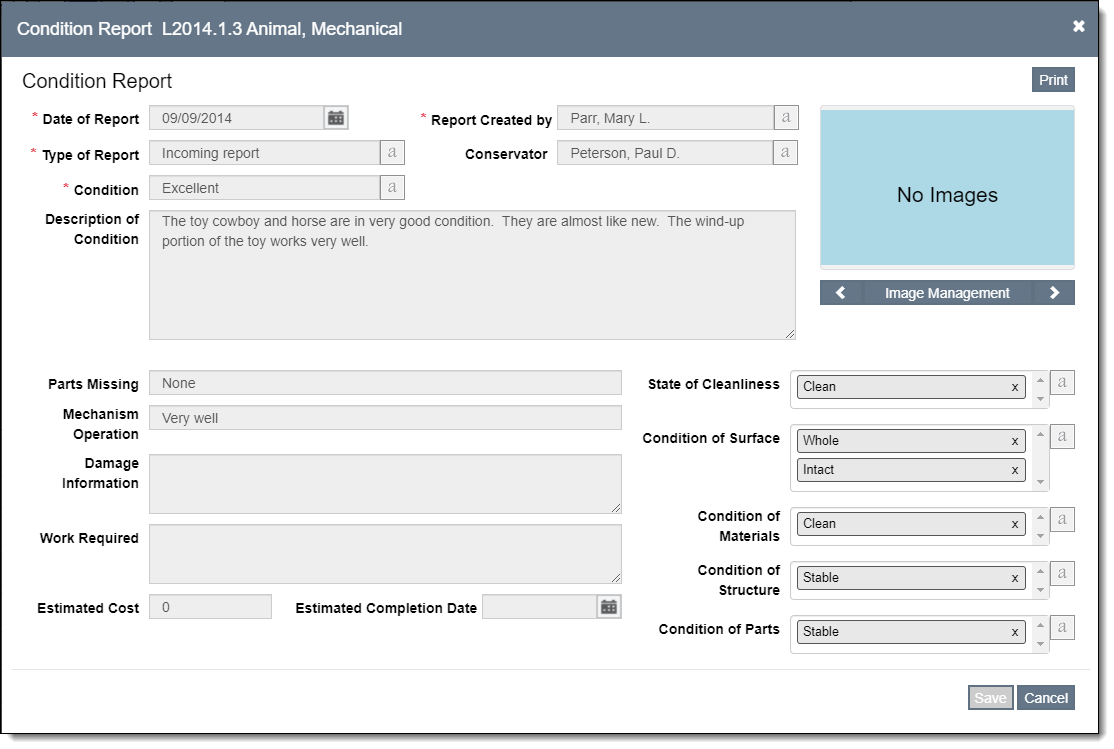This screenshot has height=749, width=1114.
Task: Show the next image arrow
Action: click(x=1054, y=293)
